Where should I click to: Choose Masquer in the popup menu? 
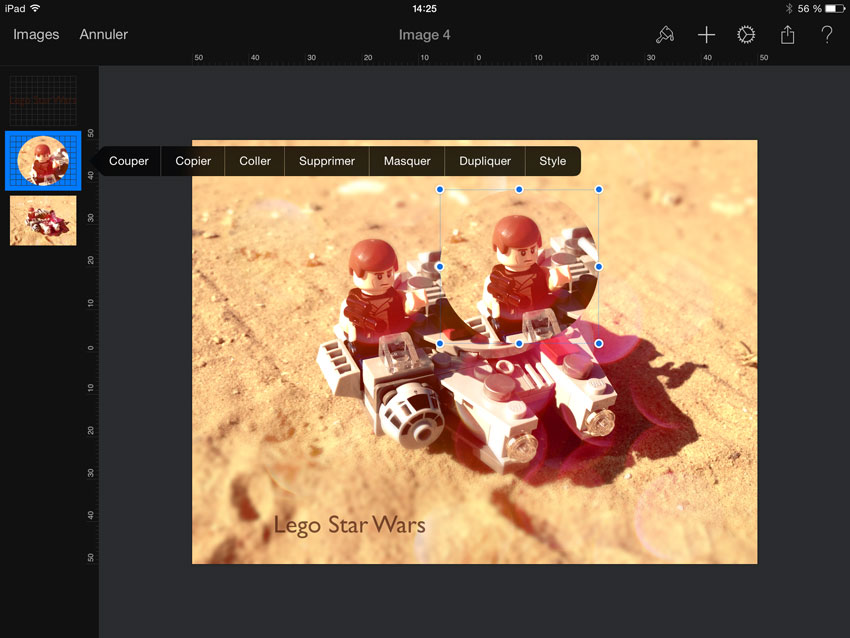pos(407,161)
